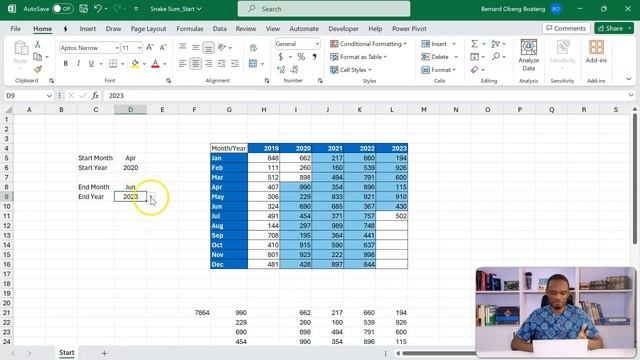
Task: Click the Select All corner triangle
Action: (x=8, y=109)
